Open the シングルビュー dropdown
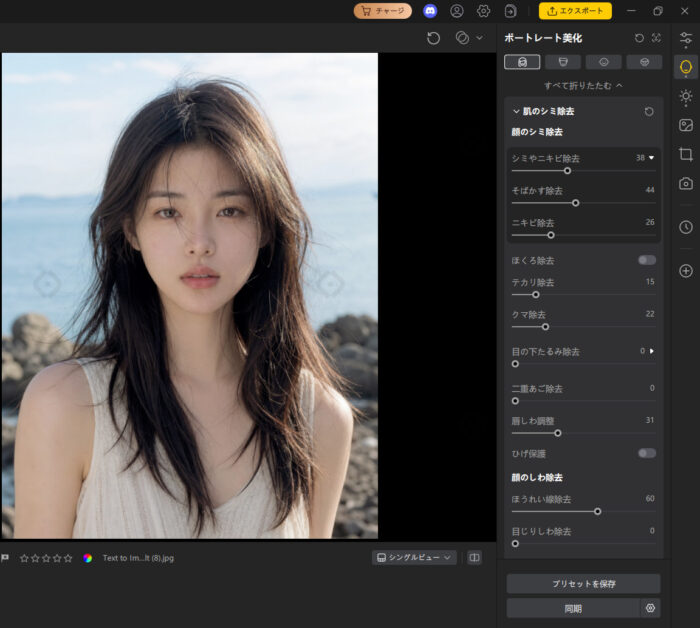The image size is (700, 628). (414, 557)
